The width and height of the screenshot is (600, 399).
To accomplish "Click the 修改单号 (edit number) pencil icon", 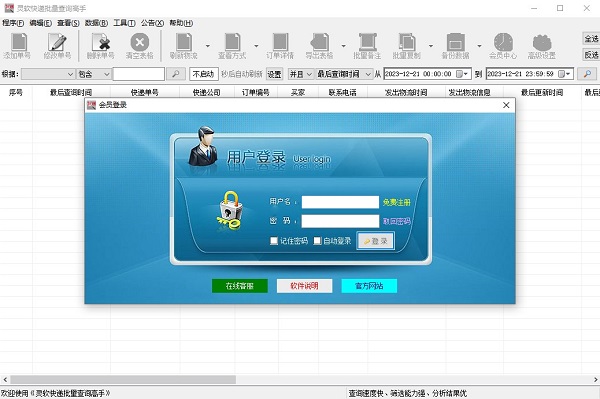I will (57, 46).
